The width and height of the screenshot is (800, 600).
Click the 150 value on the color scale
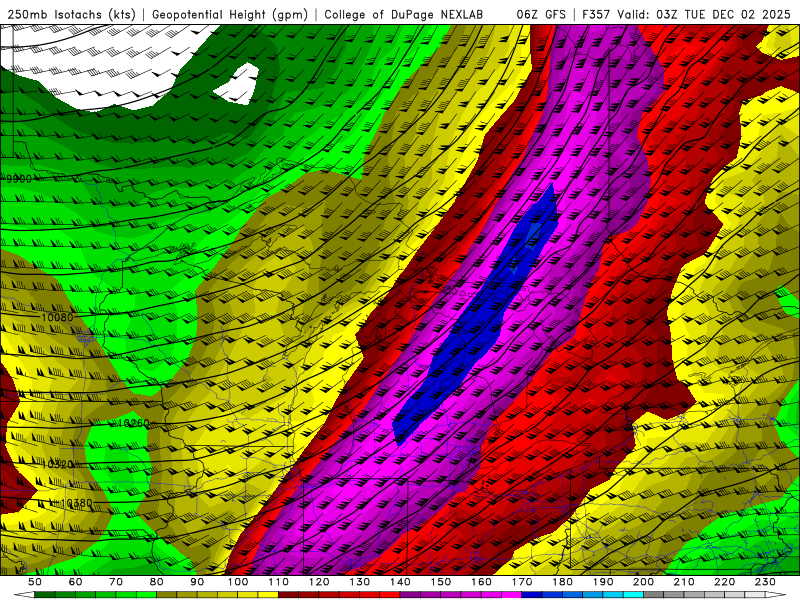pyautogui.click(x=441, y=582)
